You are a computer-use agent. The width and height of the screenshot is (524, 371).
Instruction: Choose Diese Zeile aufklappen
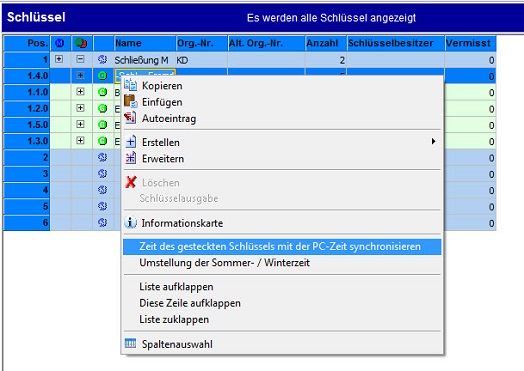(x=190, y=303)
